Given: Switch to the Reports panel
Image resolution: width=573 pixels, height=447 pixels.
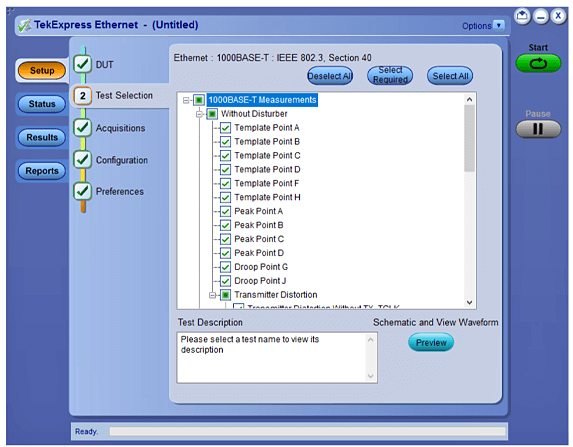Looking at the screenshot, I should [x=42, y=171].
